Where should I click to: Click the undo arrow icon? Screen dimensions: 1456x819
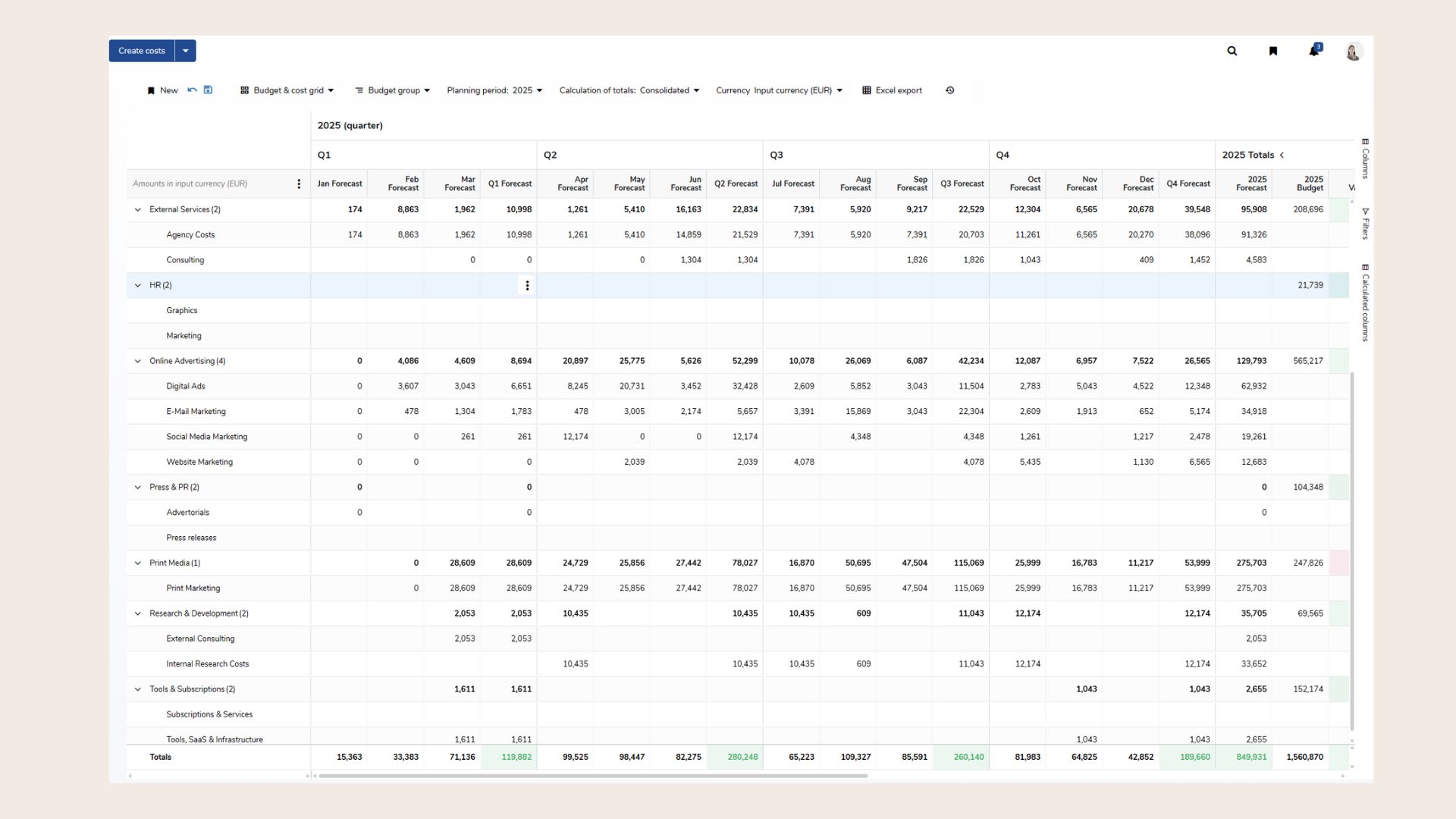coord(192,90)
